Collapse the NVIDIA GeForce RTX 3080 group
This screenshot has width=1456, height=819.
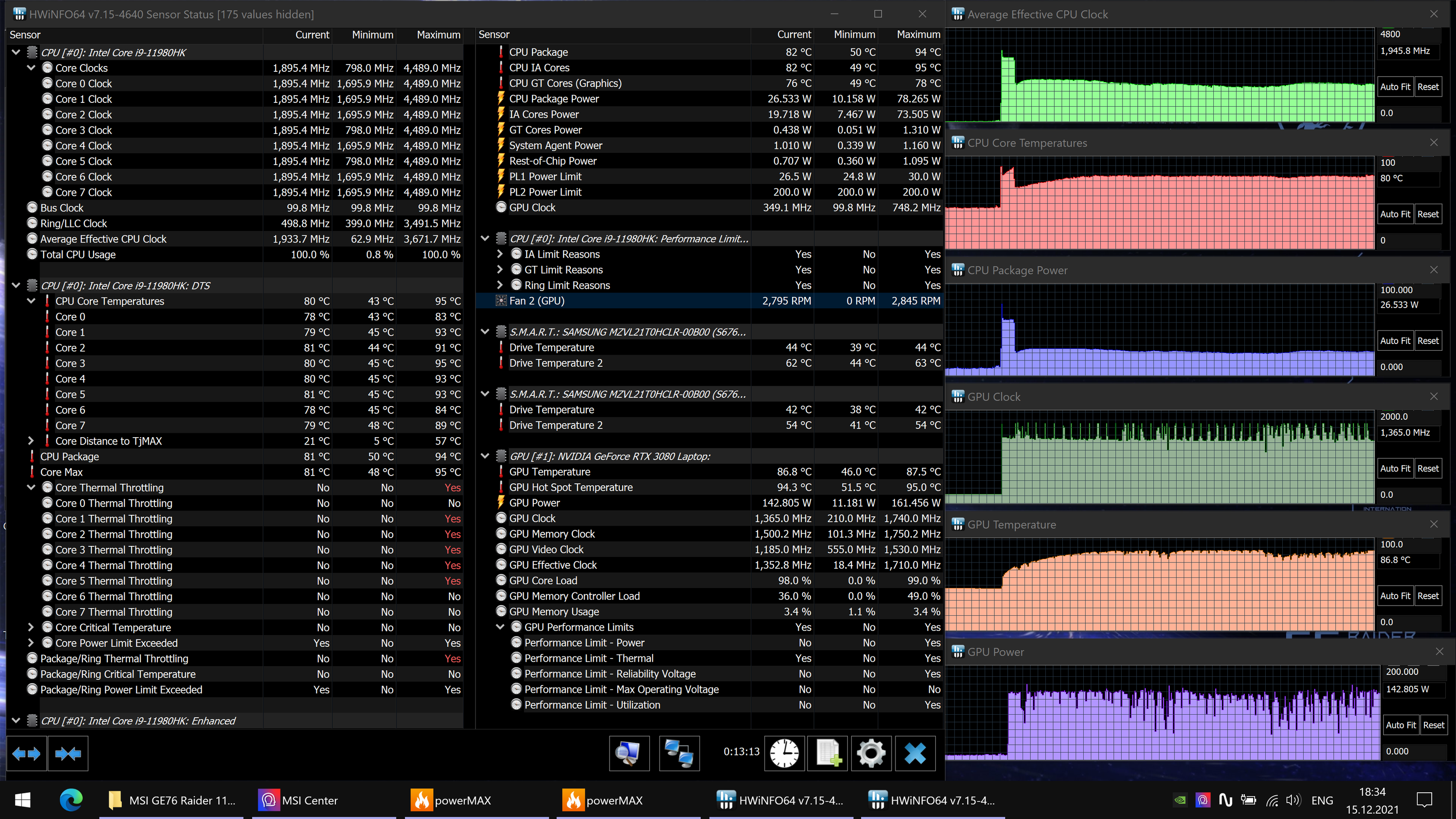pyautogui.click(x=485, y=456)
